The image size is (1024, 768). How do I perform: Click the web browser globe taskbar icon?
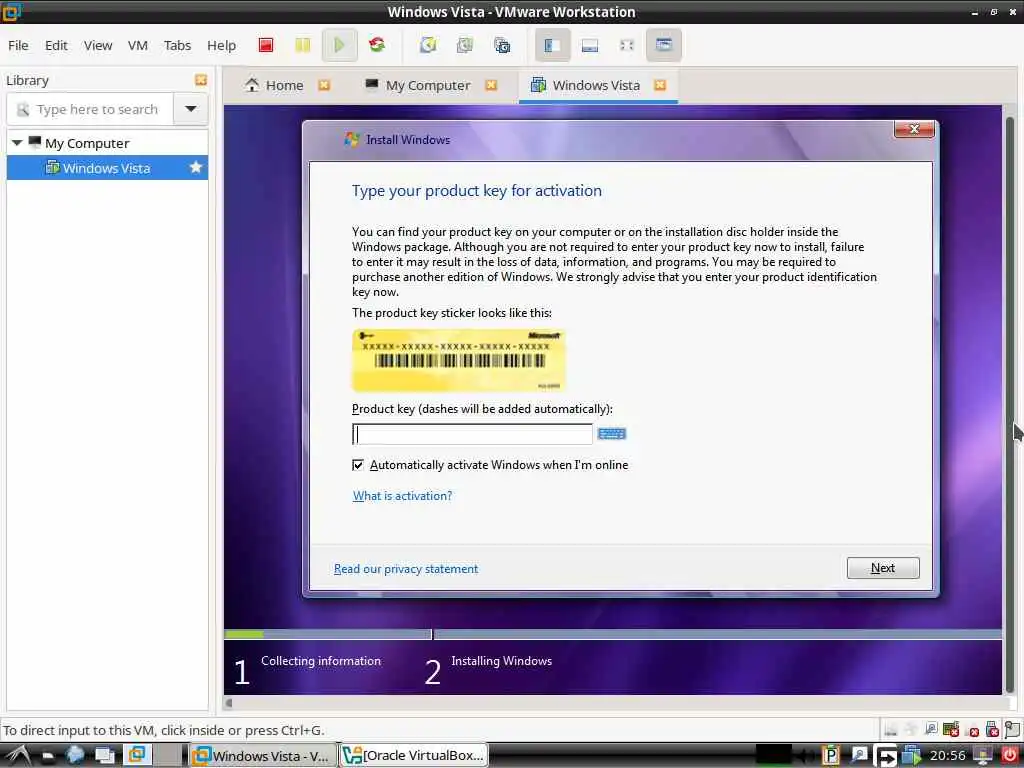click(75, 756)
